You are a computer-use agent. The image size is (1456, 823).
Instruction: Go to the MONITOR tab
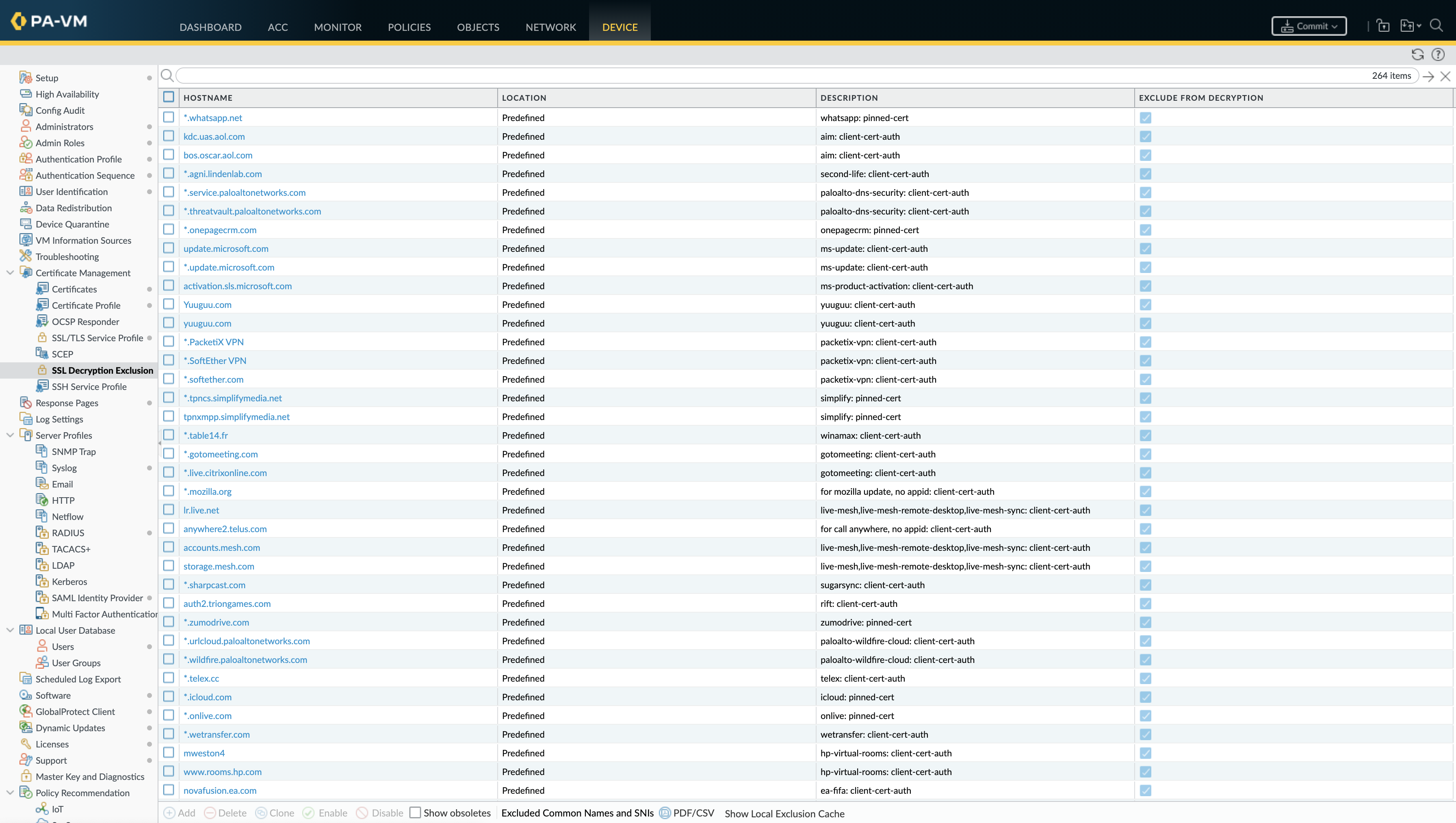(338, 27)
